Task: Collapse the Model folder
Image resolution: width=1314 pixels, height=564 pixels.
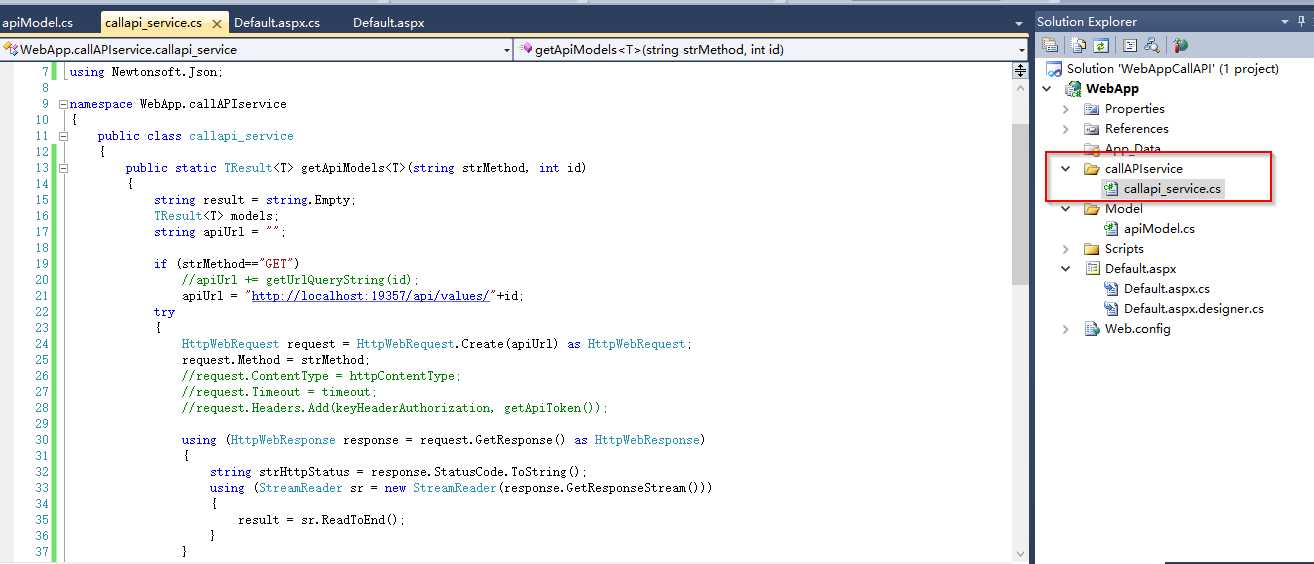Action: (x=1066, y=209)
